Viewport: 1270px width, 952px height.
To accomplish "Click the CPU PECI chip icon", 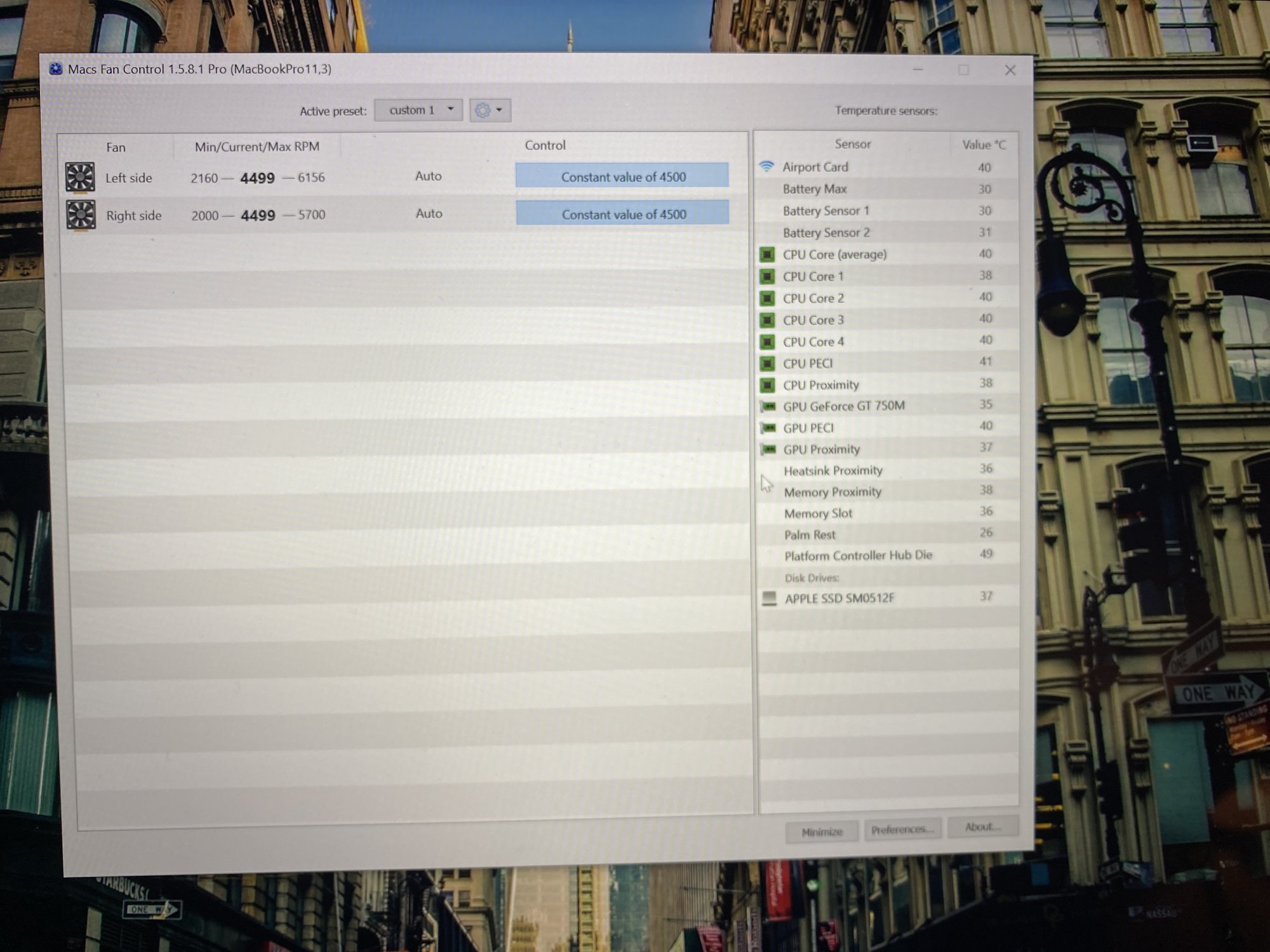I will pos(767,364).
